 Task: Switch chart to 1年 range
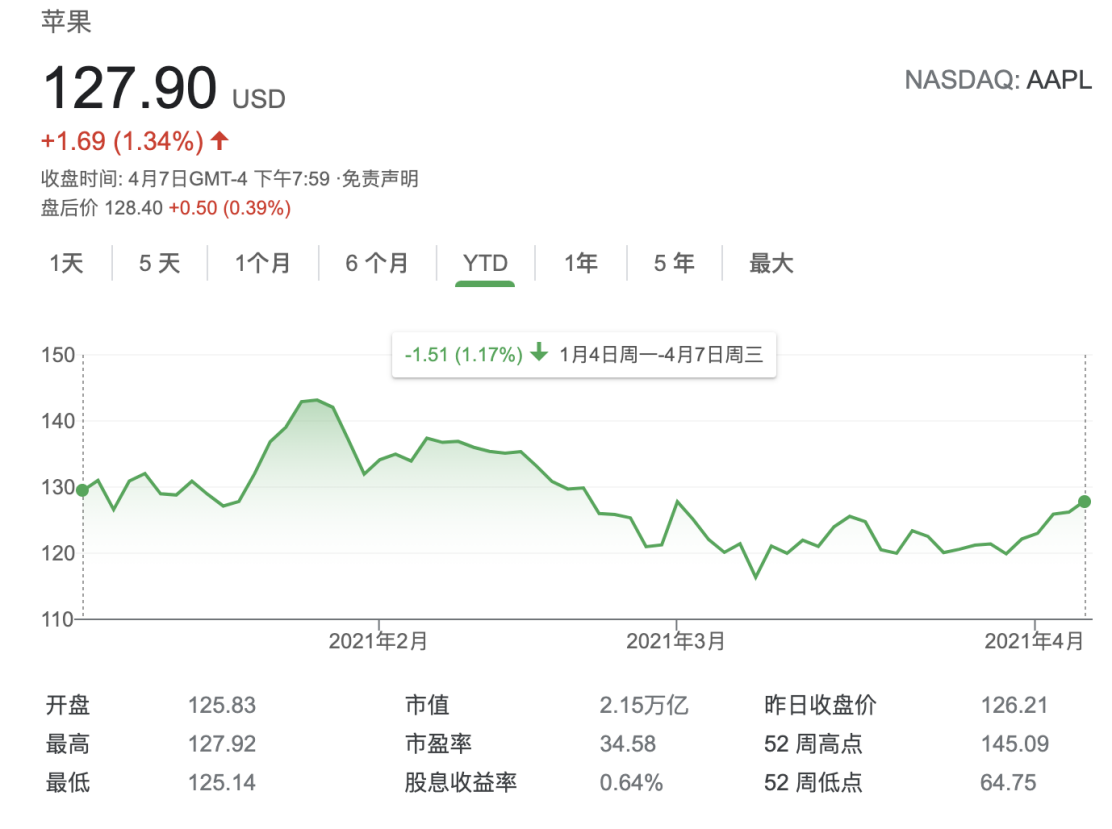(581, 264)
